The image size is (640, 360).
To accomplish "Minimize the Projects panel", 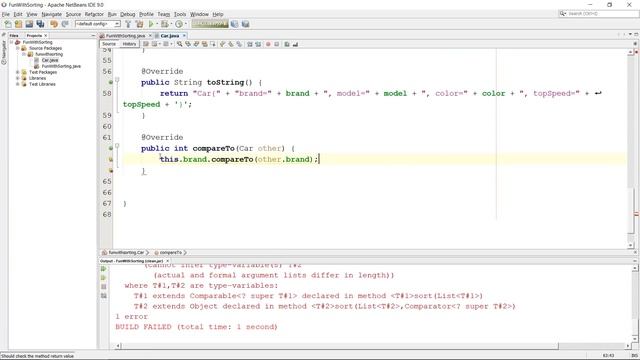I will 93,36.
